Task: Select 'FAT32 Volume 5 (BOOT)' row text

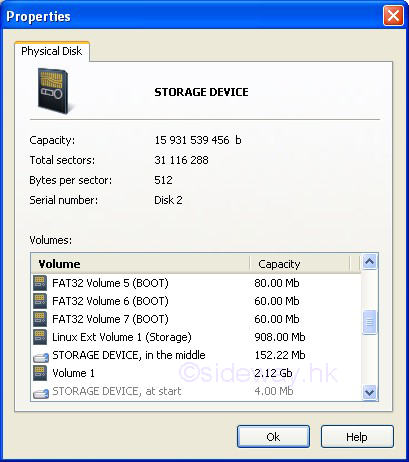Action: coord(110,283)
